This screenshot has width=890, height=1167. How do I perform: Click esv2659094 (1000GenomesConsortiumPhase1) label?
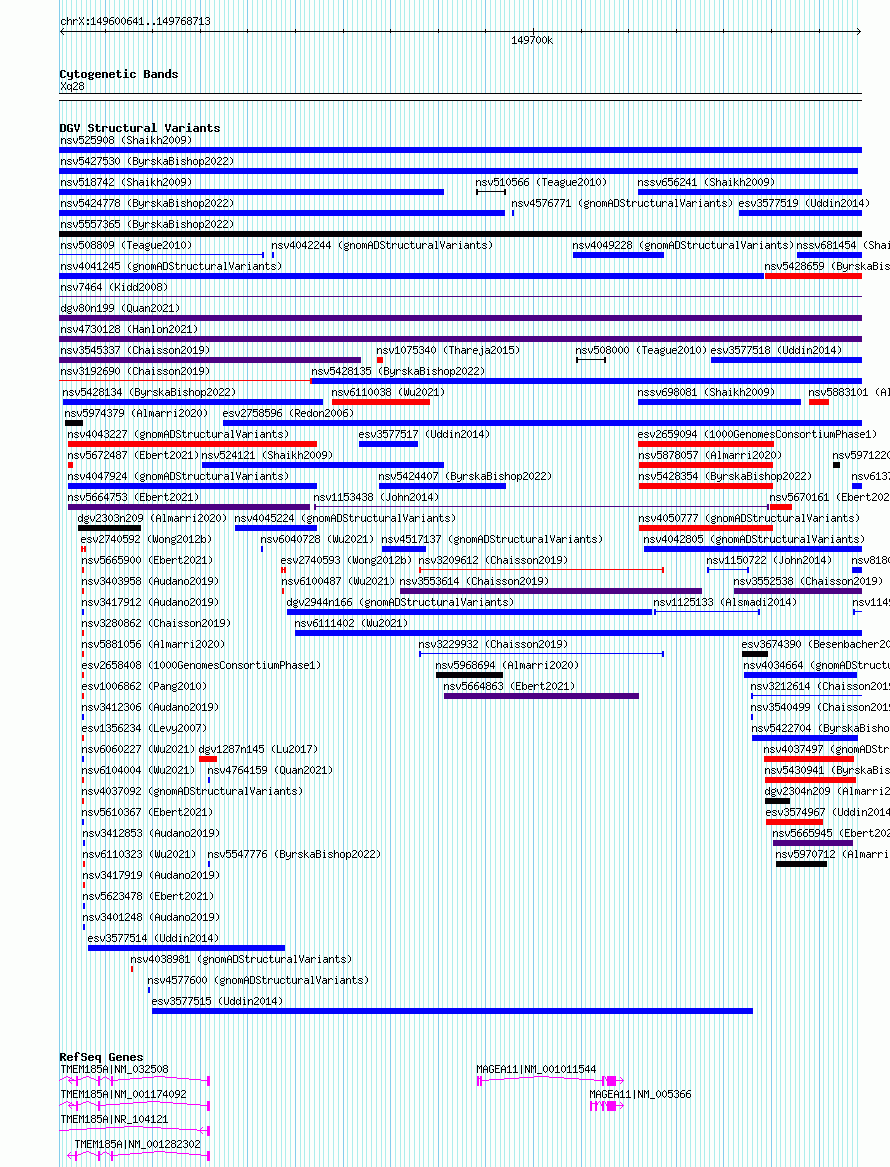click(x=757, y=434)
